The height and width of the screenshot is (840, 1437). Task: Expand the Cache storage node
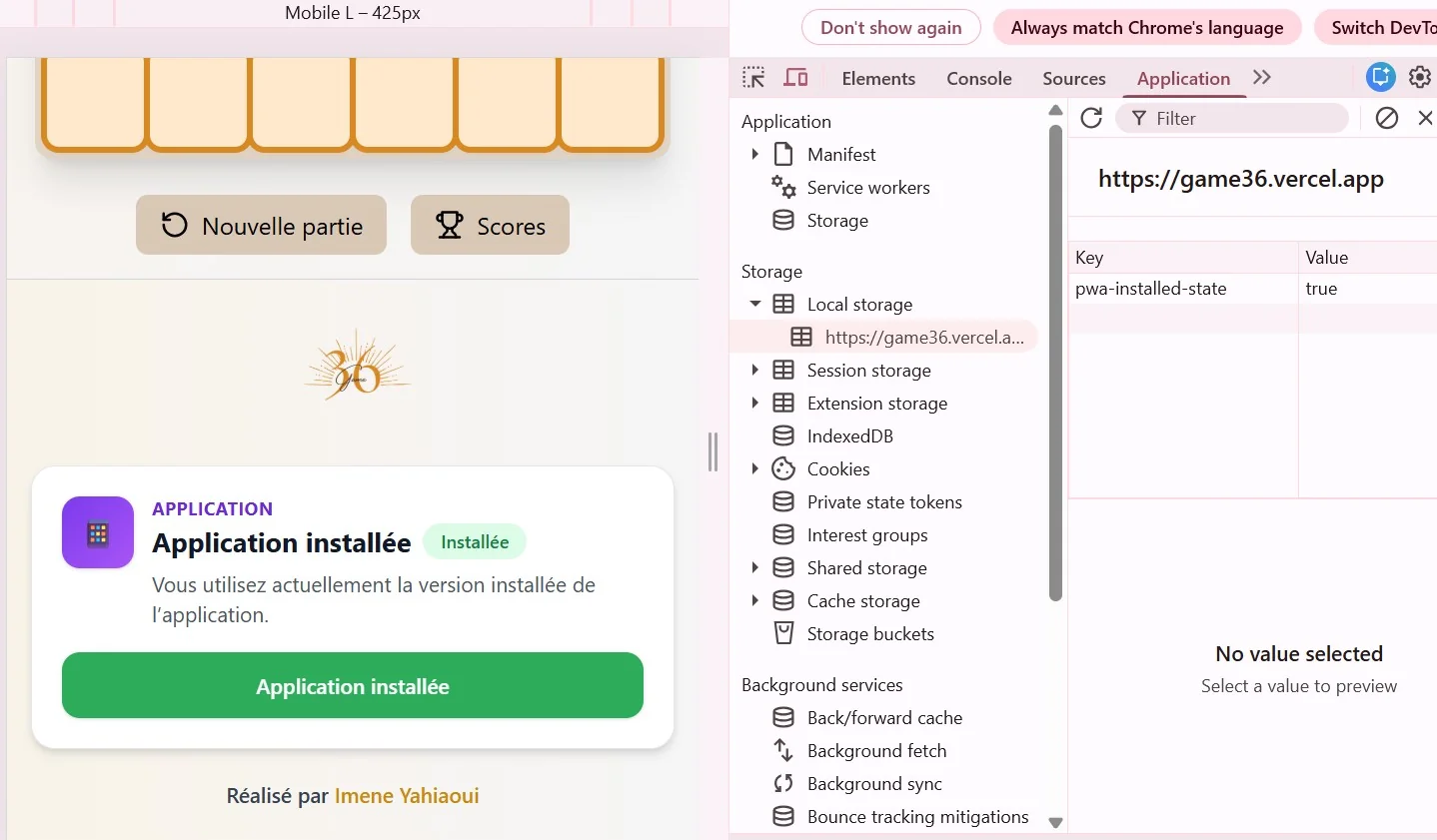click(755, 600)
